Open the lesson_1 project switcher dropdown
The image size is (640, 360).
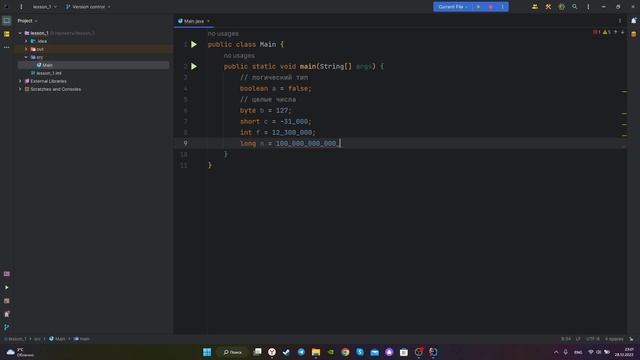(x=44, y=7)
